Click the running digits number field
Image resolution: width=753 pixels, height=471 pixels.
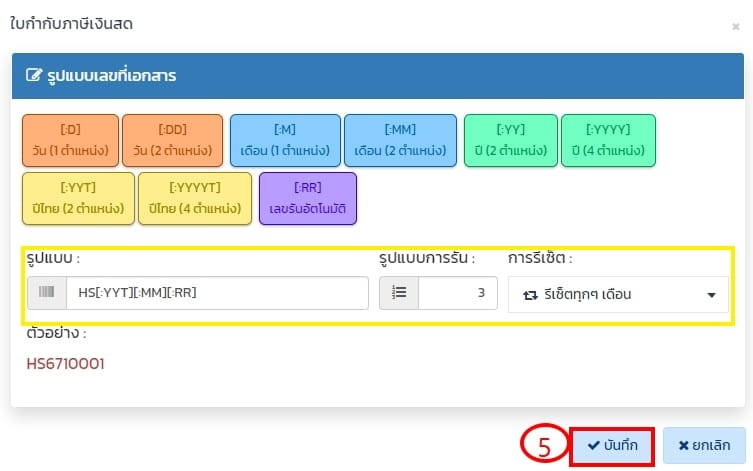(x=457, y=294)
